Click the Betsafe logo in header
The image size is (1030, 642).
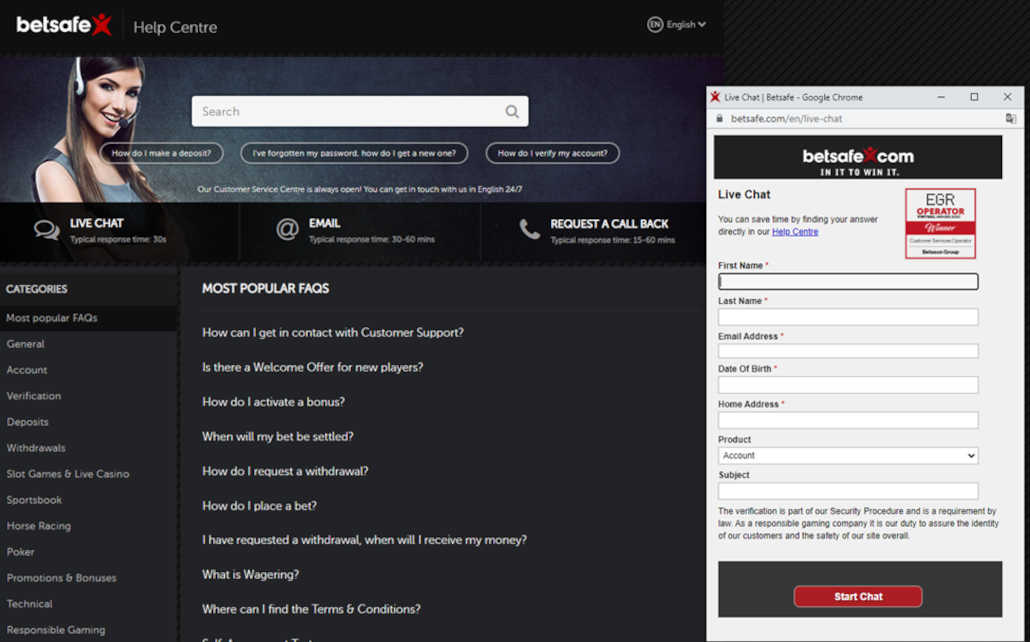pos(64,25)
